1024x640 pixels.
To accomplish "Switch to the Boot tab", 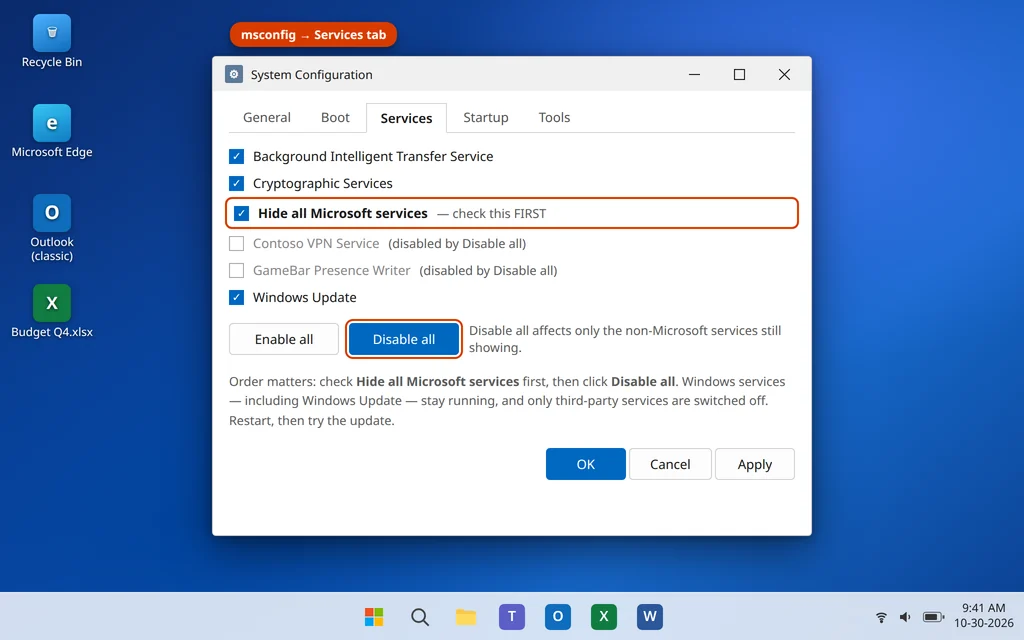I will [335, 118].
